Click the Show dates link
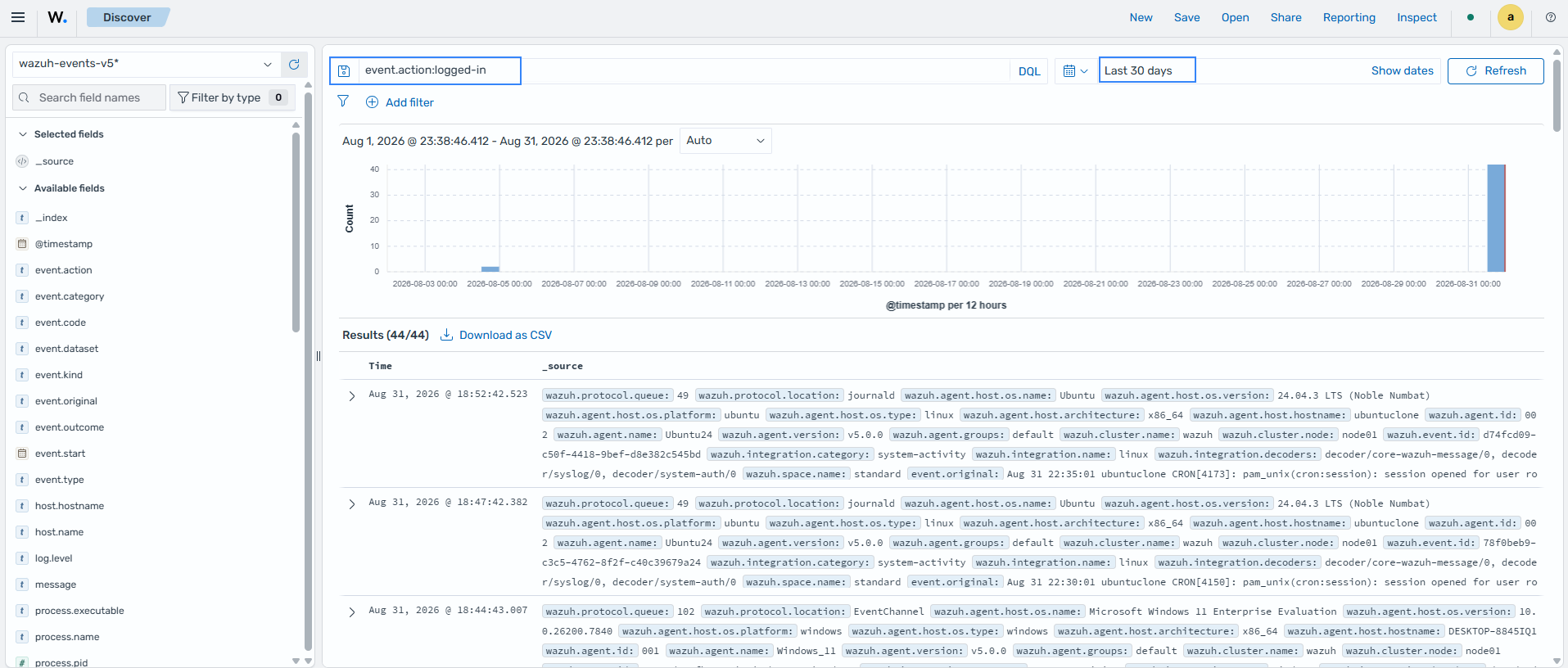The width and height of the screenshot is (1568, 668). click(x=1402, y=71)
